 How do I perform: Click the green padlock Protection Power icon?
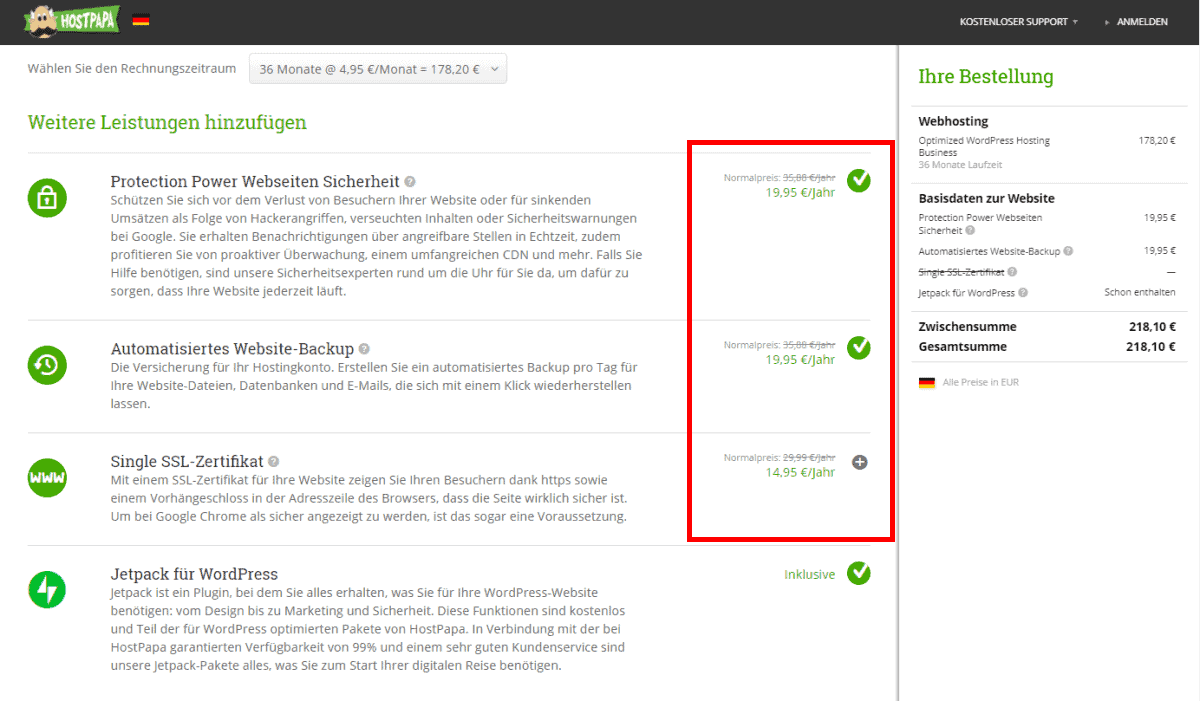point(47,199)
